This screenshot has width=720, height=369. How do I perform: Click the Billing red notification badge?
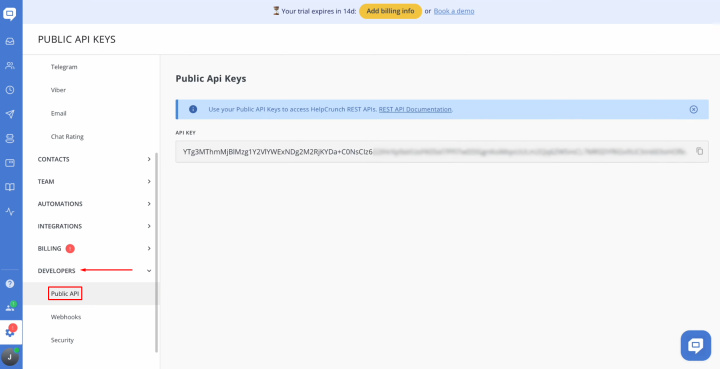70,249
